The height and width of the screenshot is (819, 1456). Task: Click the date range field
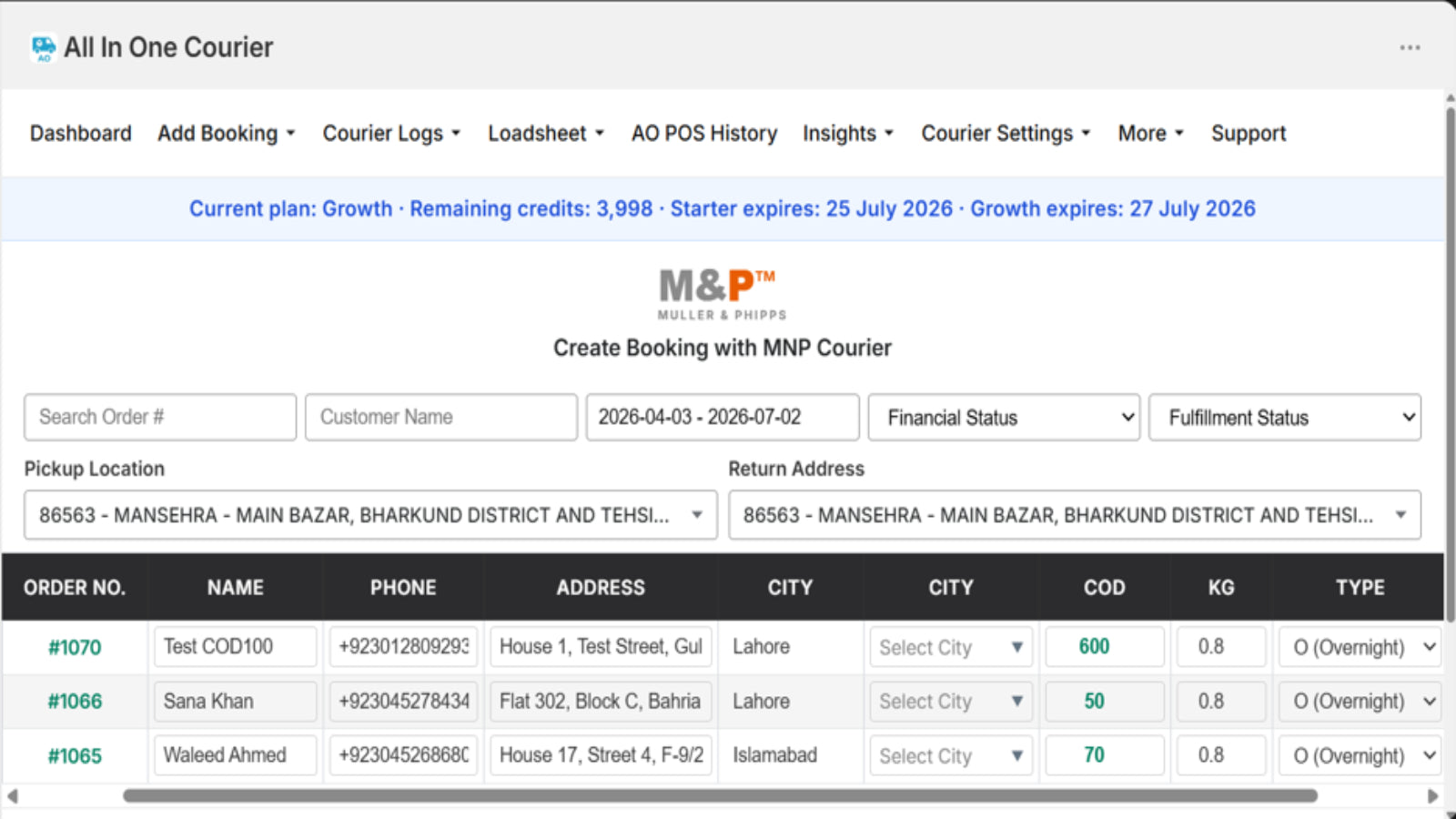[722, 417]
